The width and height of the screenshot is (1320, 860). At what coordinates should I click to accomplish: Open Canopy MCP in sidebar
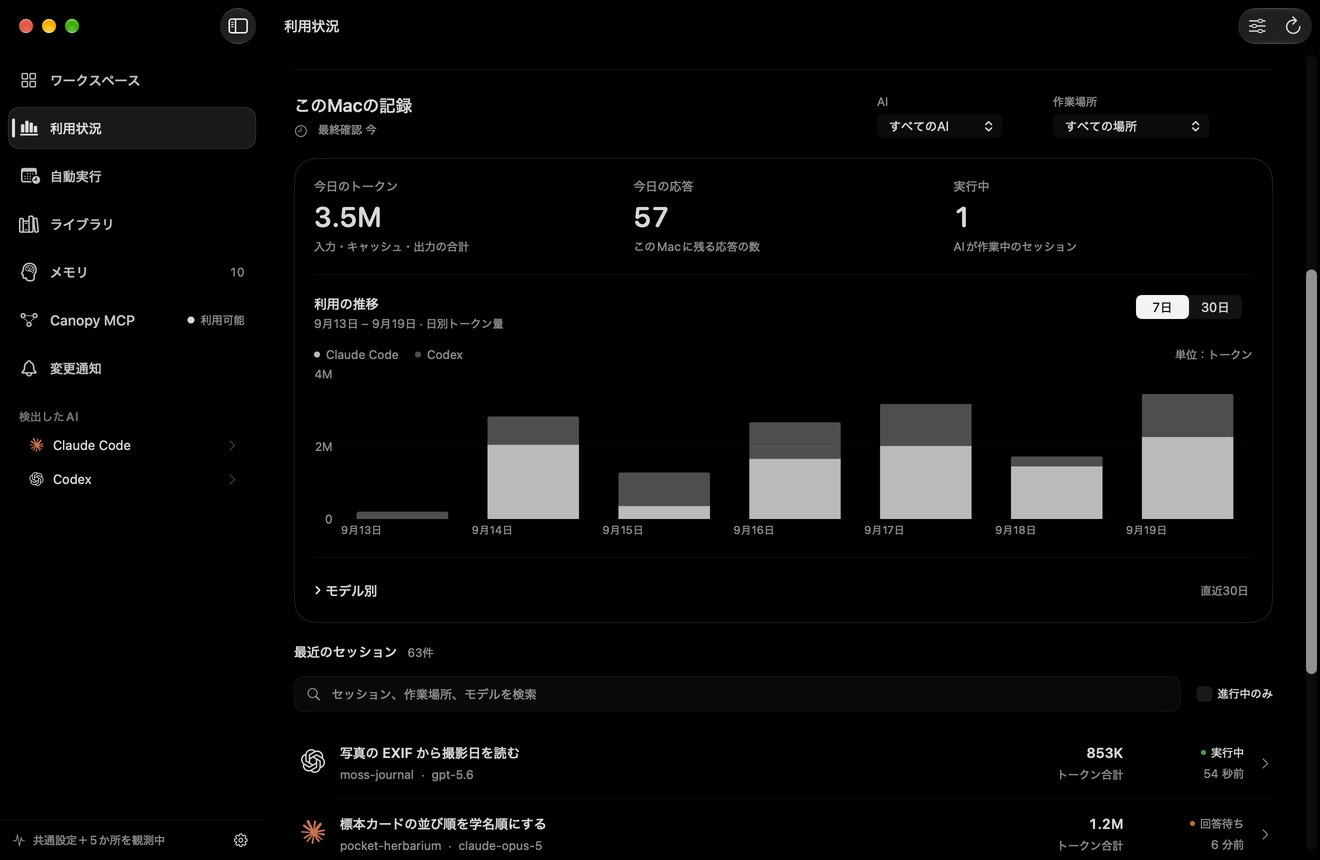[132, 320]
